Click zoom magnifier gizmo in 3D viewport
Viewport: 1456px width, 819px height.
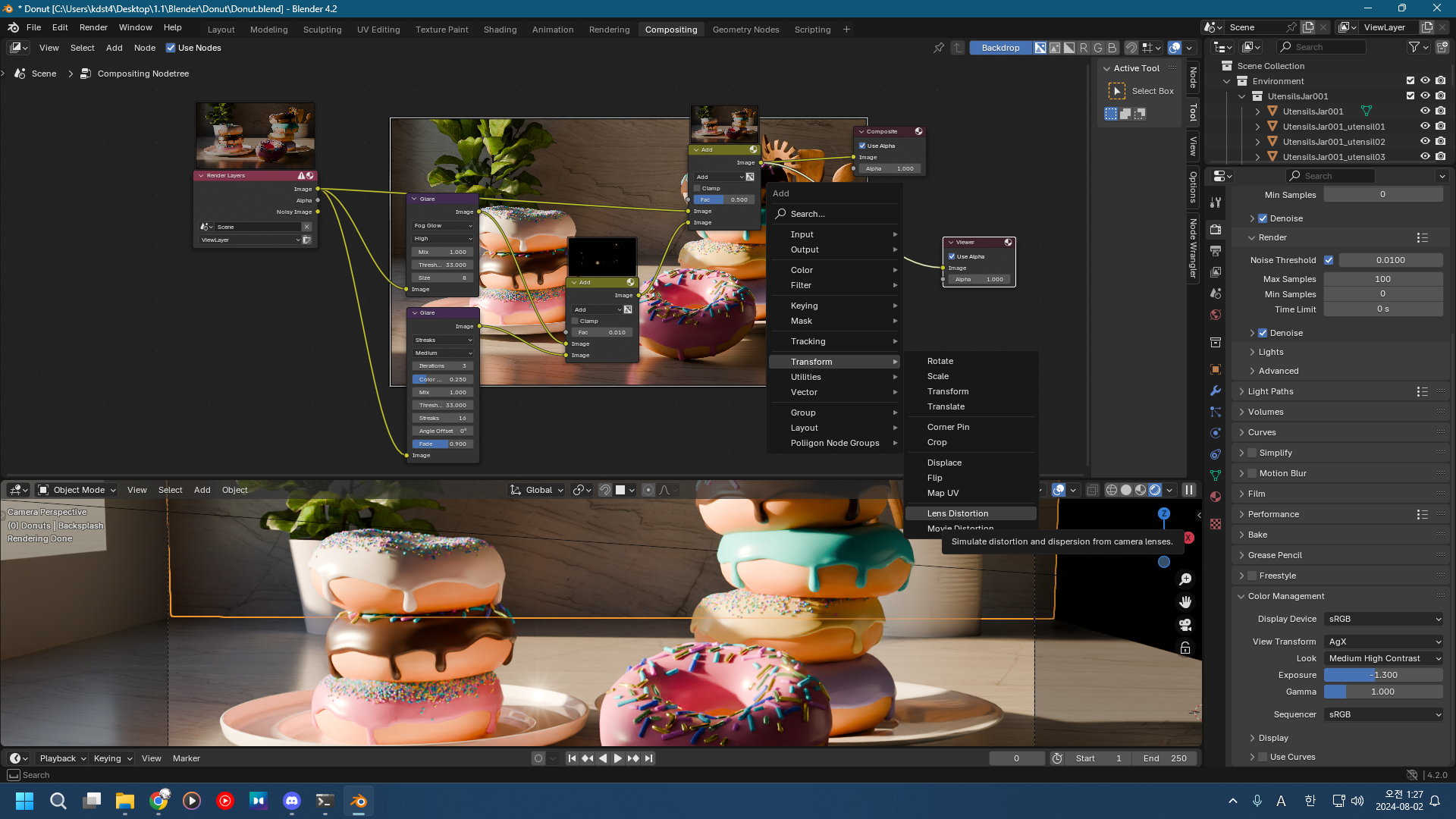point(1185,579)
